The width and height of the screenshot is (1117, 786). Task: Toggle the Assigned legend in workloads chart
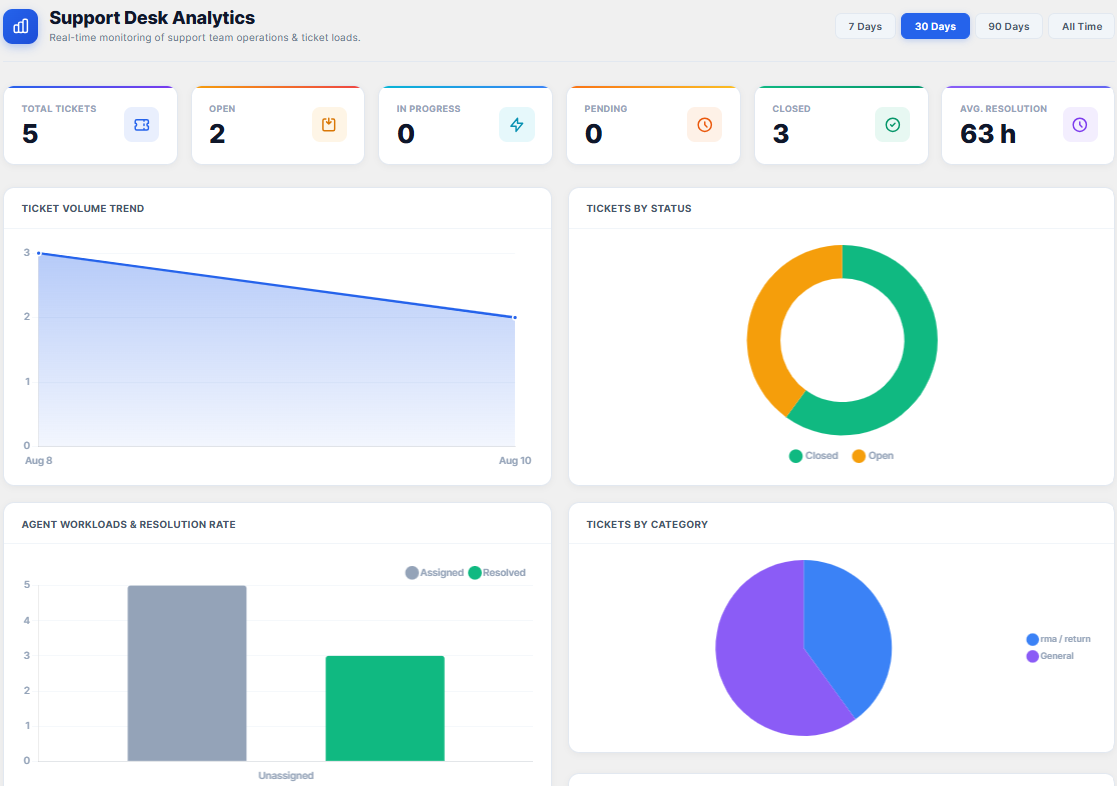point(435,572)
